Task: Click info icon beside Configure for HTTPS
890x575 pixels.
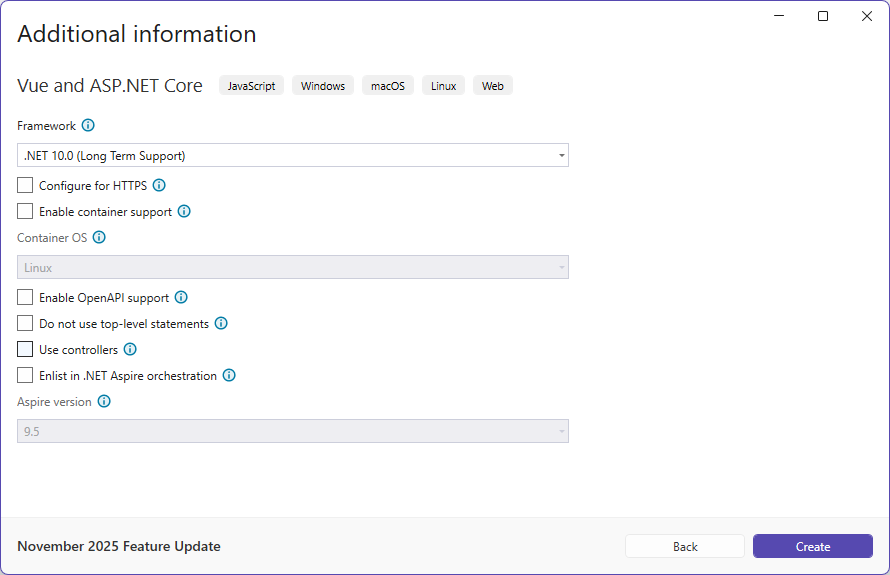Action: pos(159,185)
